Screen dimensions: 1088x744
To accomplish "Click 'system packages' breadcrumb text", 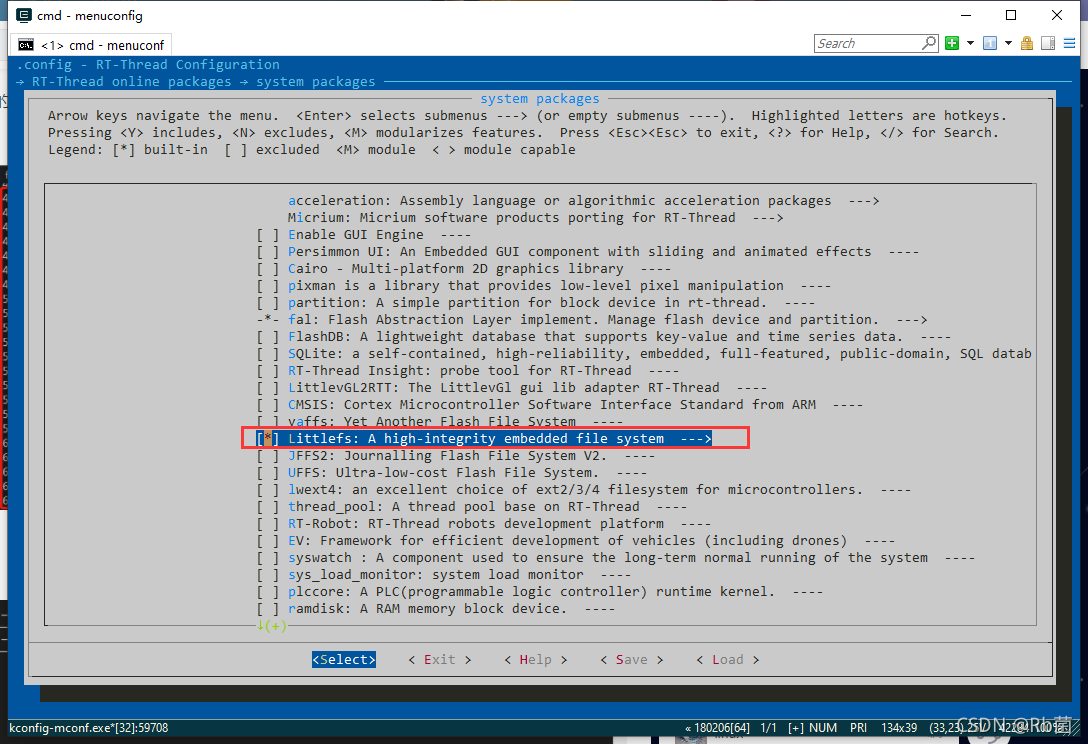I will click(x=316, y=82).
